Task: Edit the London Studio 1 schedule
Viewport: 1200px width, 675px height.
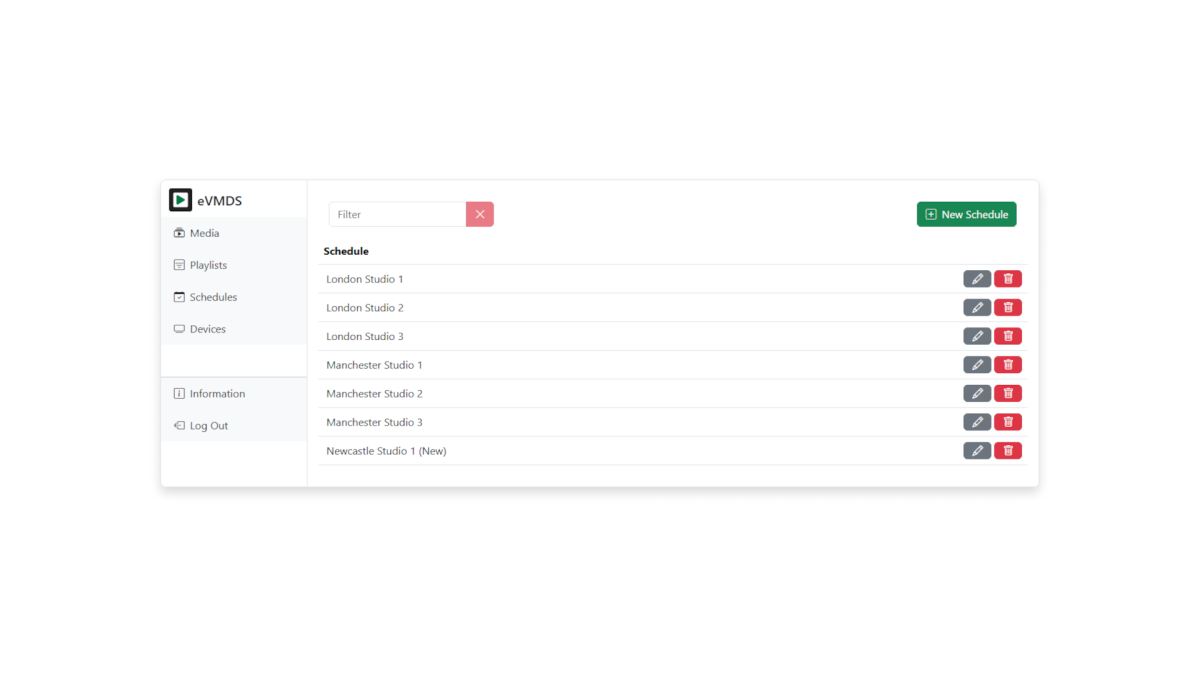Action: [x=977, y=279]
